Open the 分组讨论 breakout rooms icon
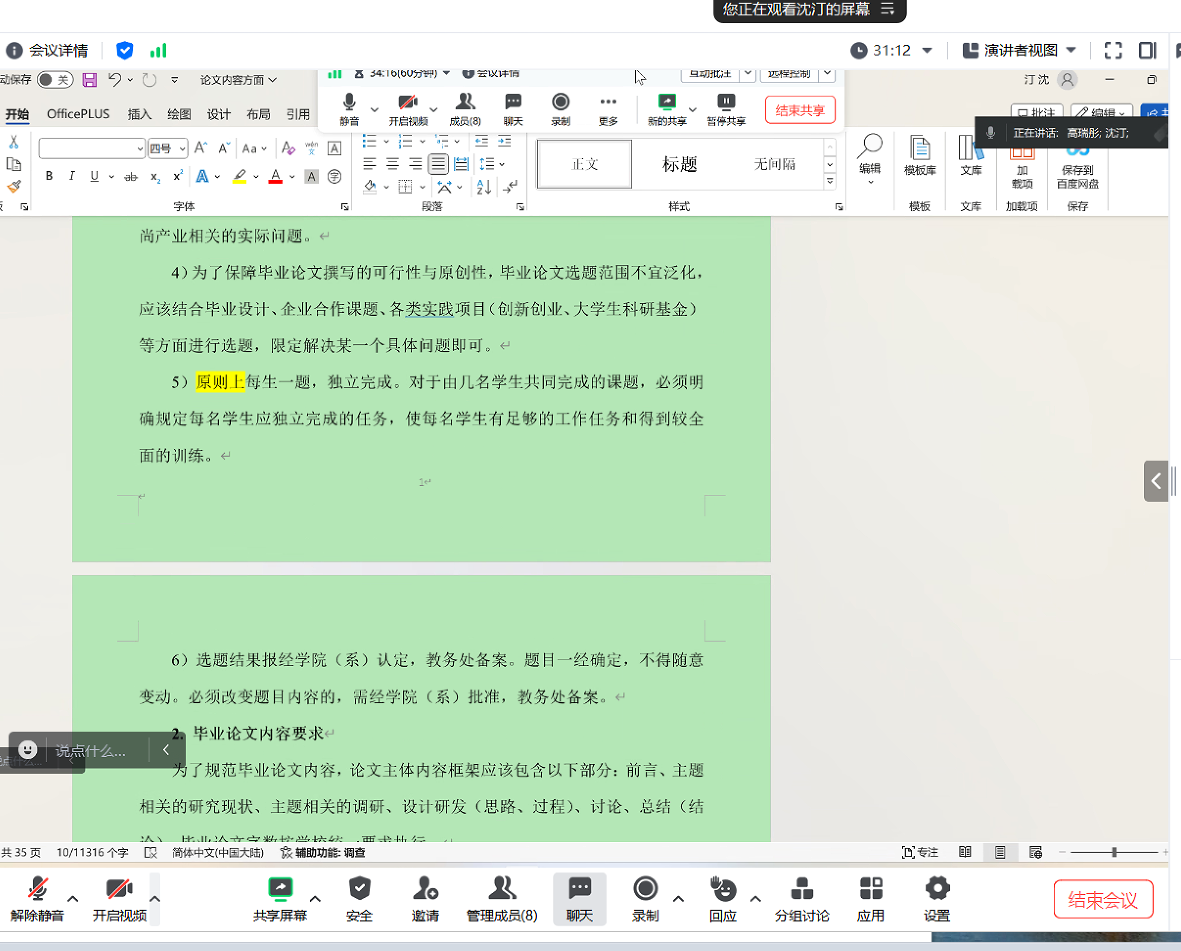 click(801, 889)
